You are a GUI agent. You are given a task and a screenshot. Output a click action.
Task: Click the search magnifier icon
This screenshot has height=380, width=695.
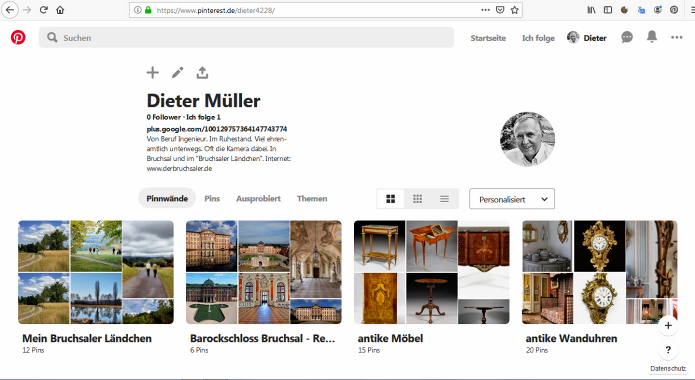tap(52, 38)
